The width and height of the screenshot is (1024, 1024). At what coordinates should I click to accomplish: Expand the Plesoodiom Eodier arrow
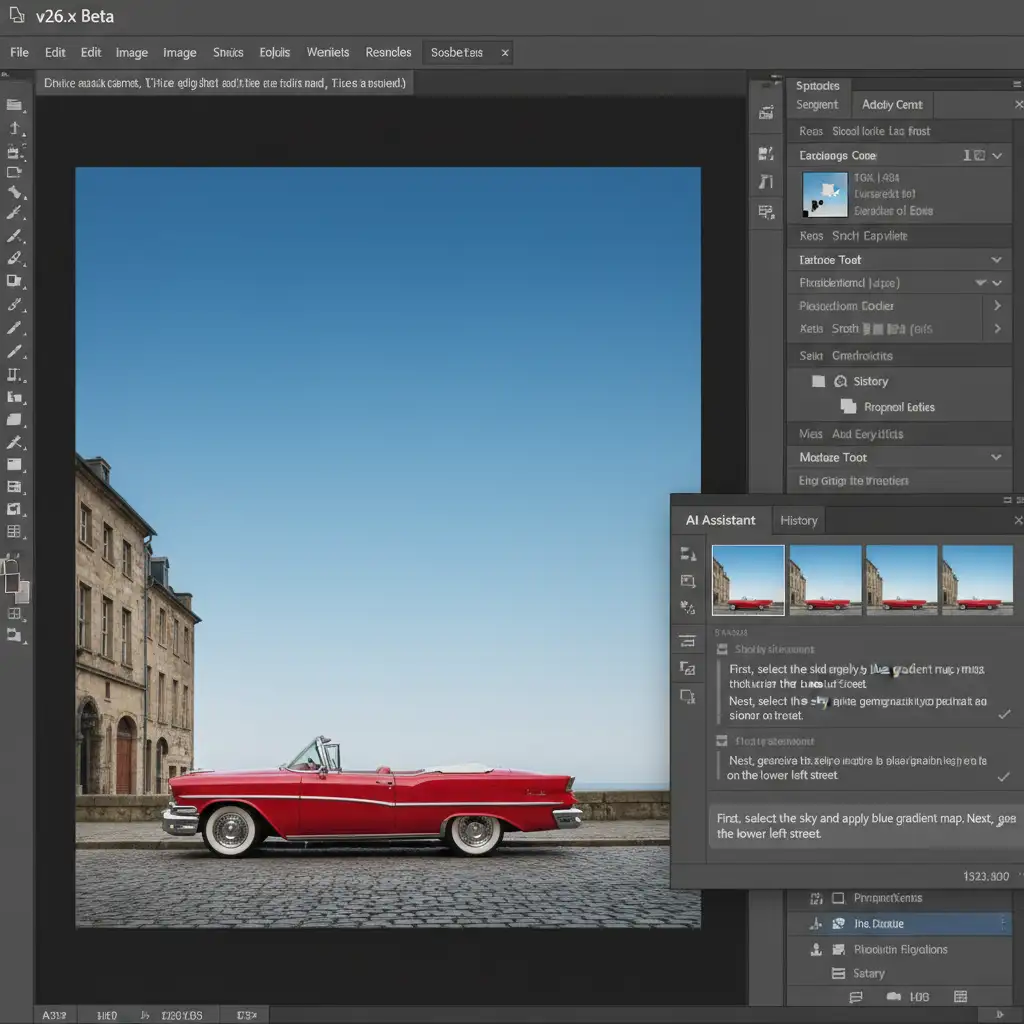996,306
